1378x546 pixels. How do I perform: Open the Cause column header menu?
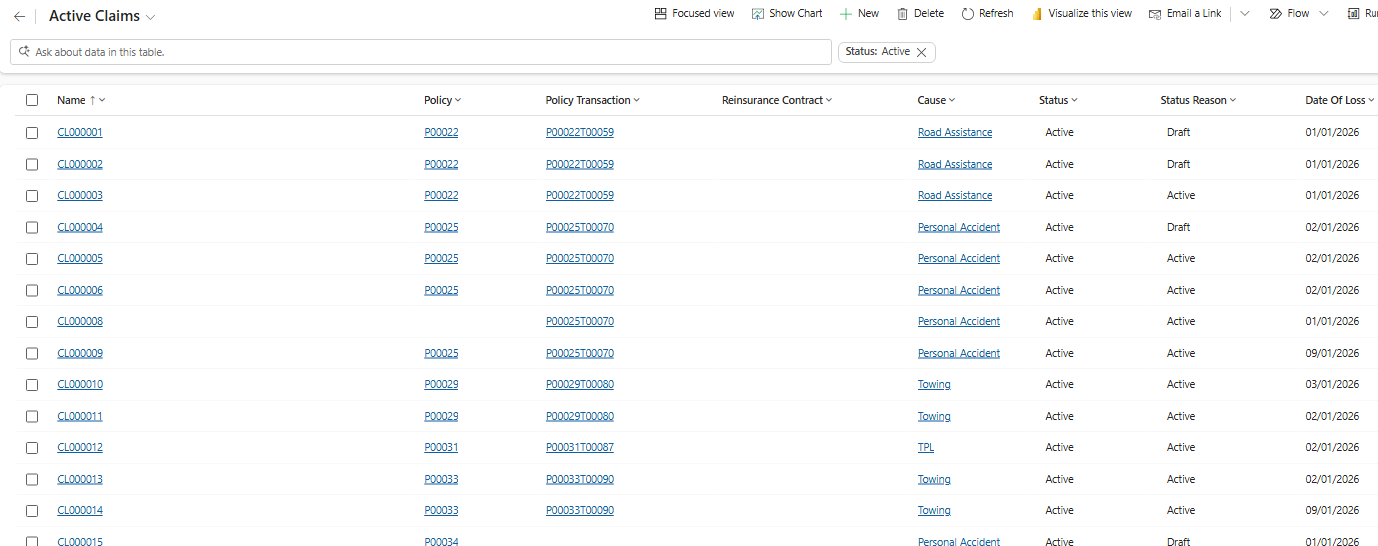(936, 100)
